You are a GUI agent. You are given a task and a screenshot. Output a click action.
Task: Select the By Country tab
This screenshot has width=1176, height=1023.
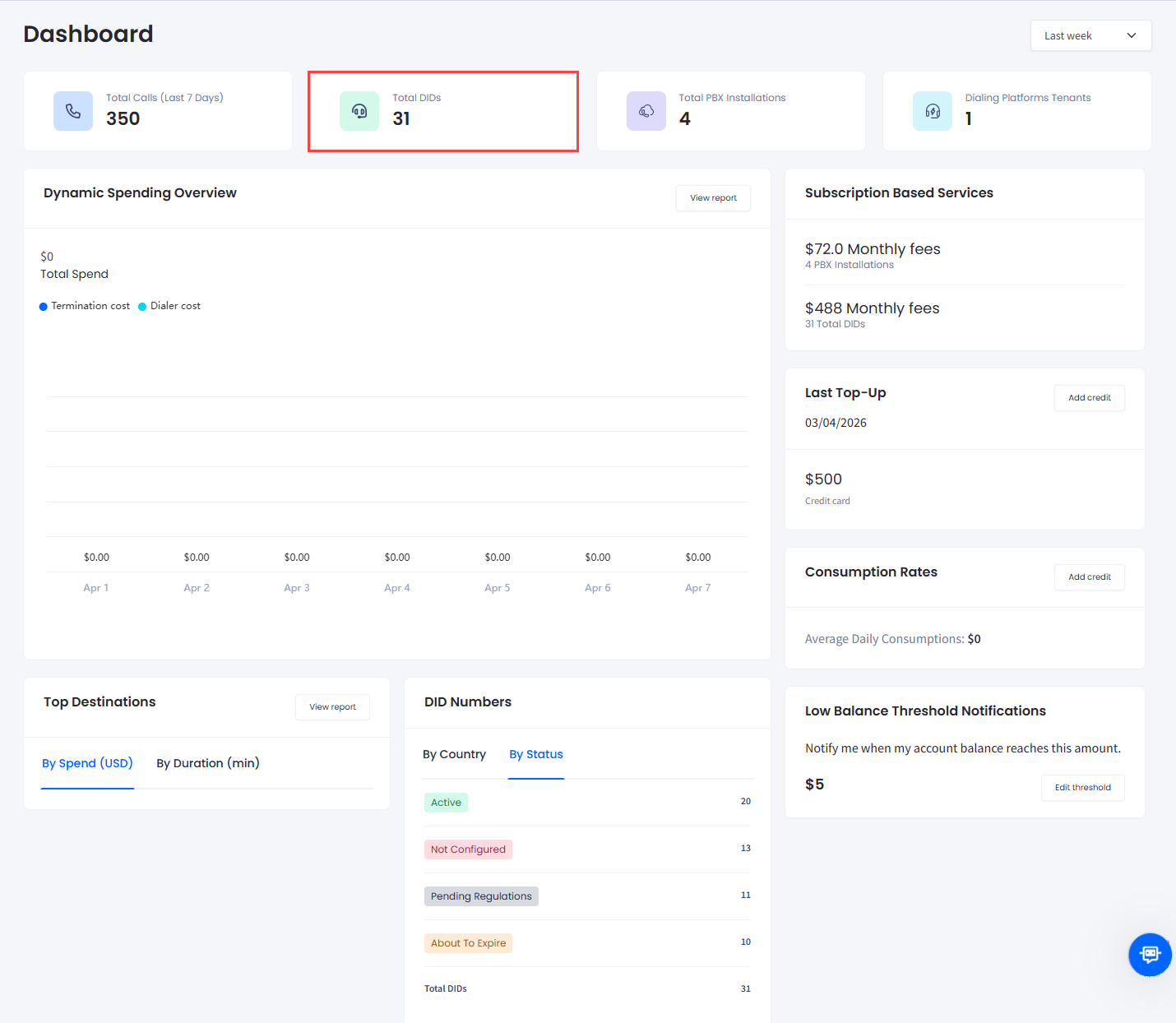pos(454,754)
